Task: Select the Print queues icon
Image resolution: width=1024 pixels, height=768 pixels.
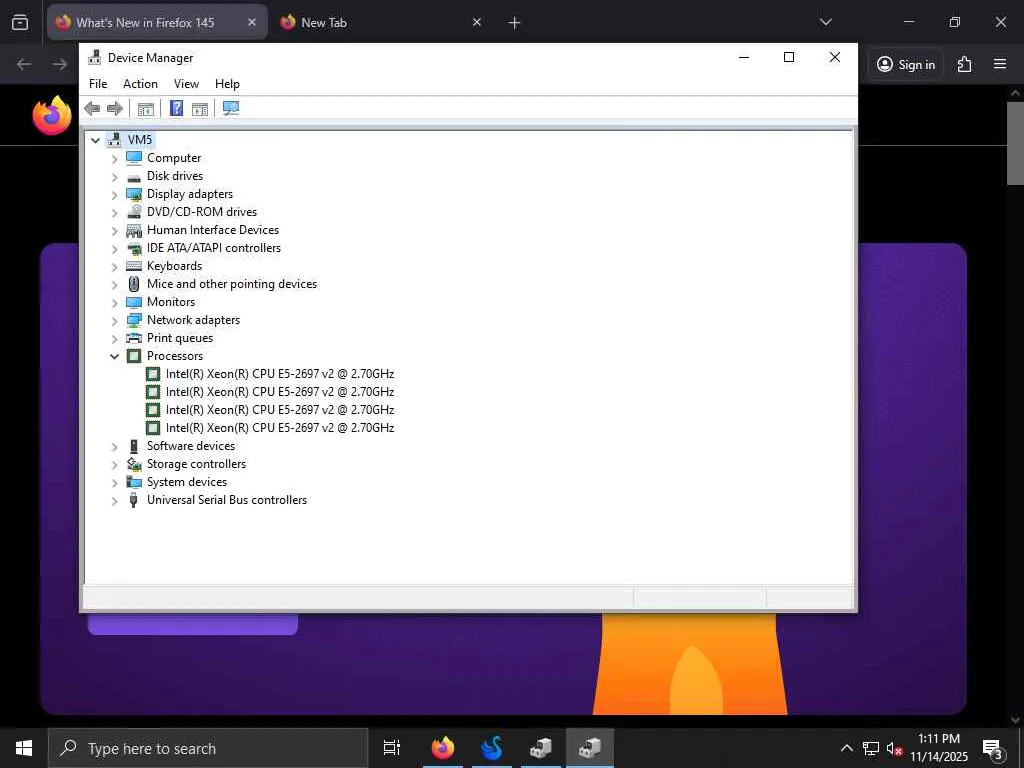Action: click(x=134, y=338)
